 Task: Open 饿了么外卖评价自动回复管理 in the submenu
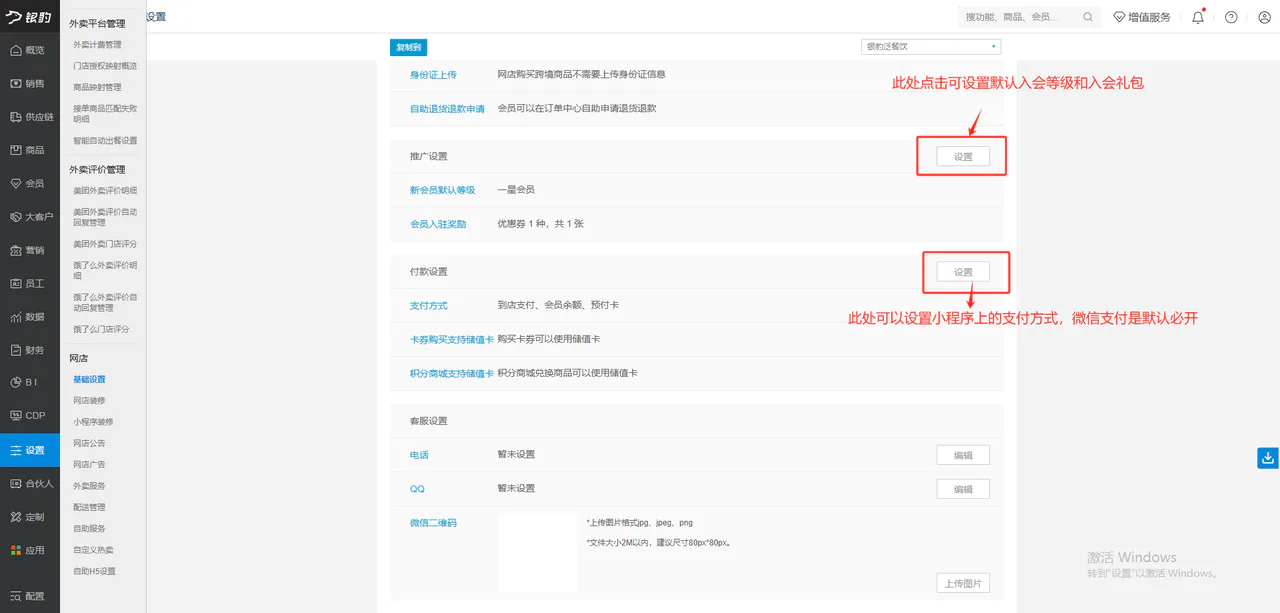click(105, 302)
